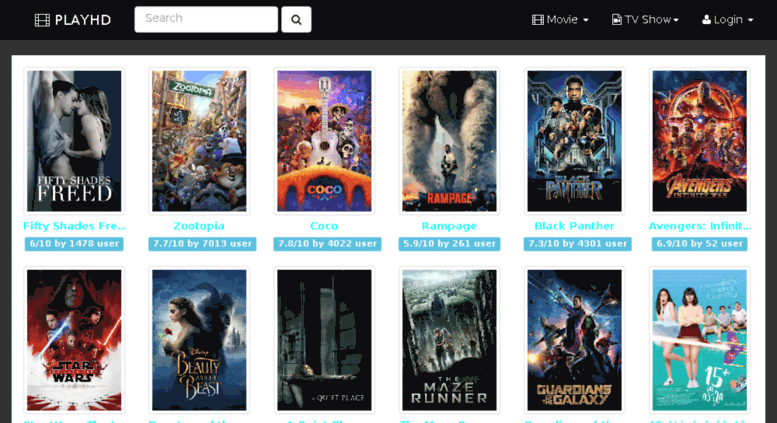777x423 pixels.
Task: Open the Star Wars movie poster
Action: coord(74,340)
